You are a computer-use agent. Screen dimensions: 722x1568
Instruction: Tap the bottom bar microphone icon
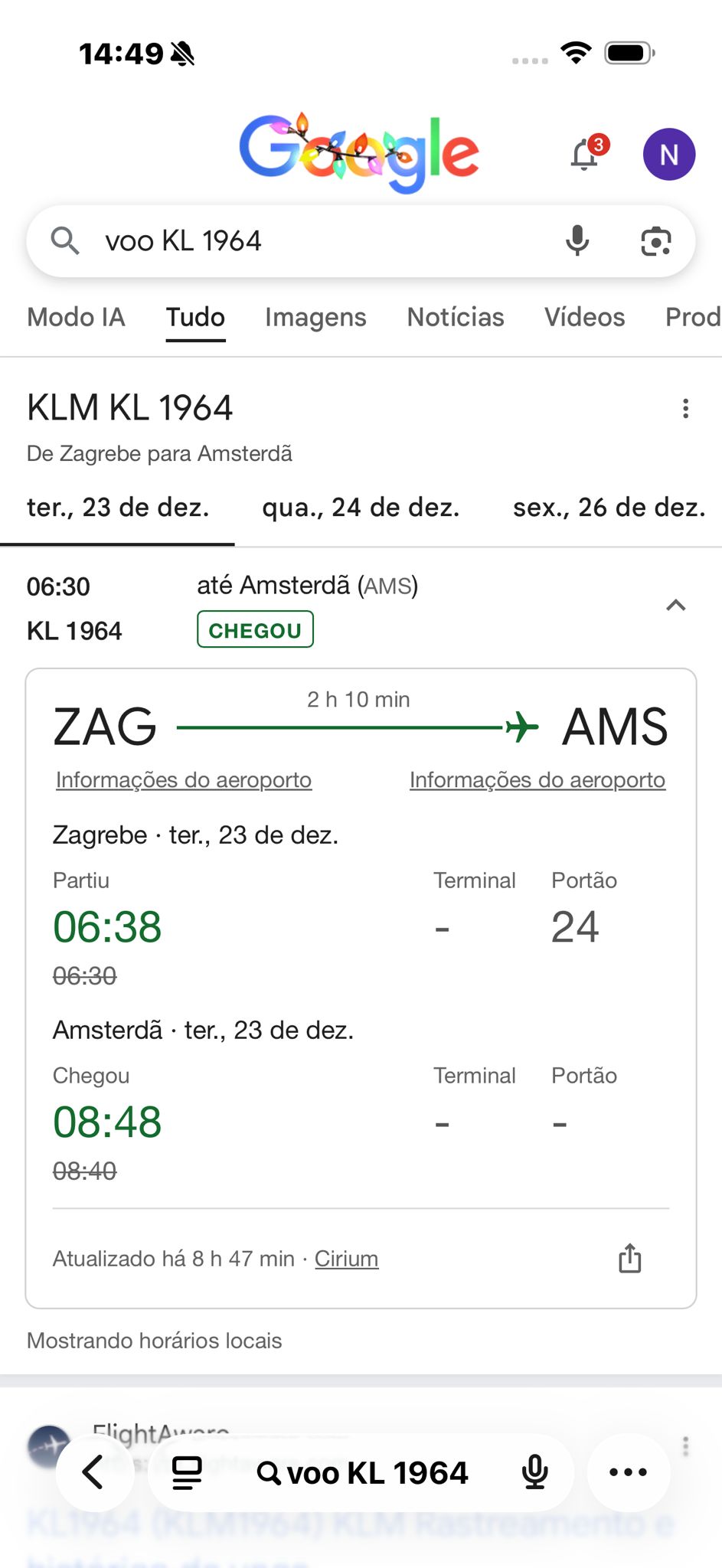coord(534,1472)
